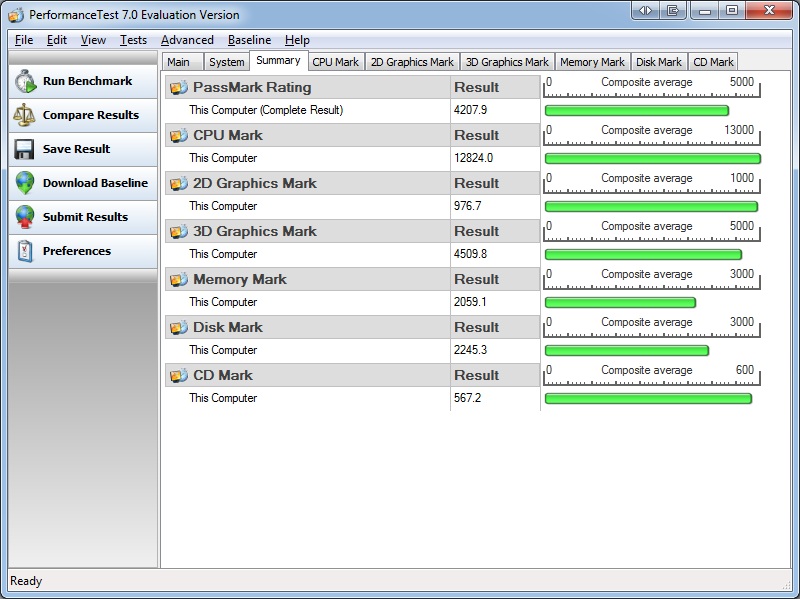Image resolution: width=800 pixels, height=599 pixels.
Task: Open the Tests menu
Action: click(133, 40)
